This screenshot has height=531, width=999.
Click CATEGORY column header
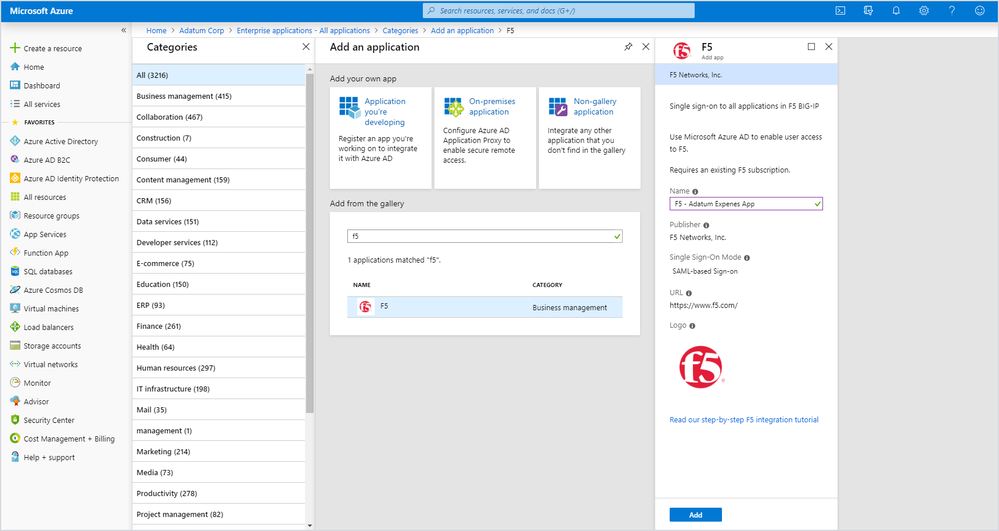click(547, 285)
